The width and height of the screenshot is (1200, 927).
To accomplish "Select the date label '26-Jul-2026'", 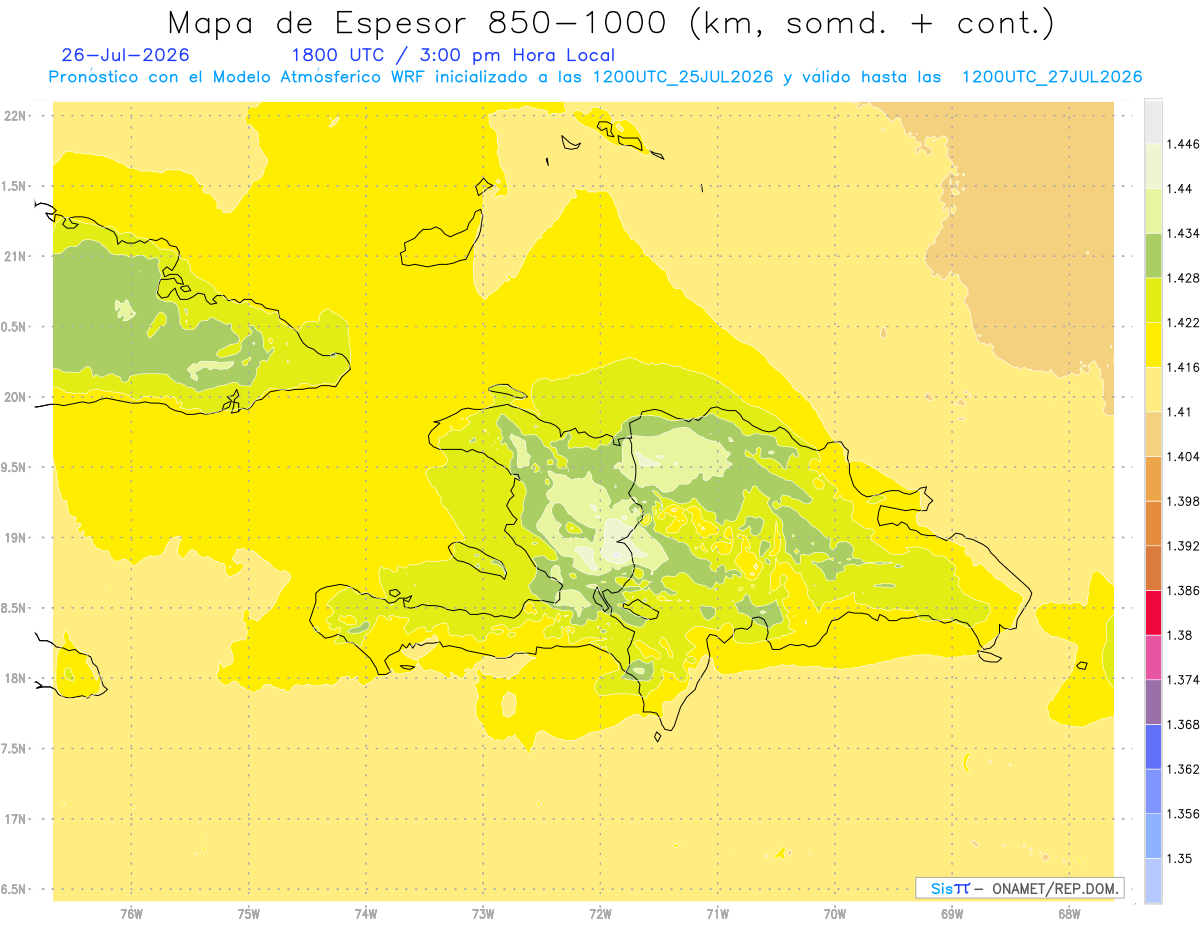I will [125, 55].
